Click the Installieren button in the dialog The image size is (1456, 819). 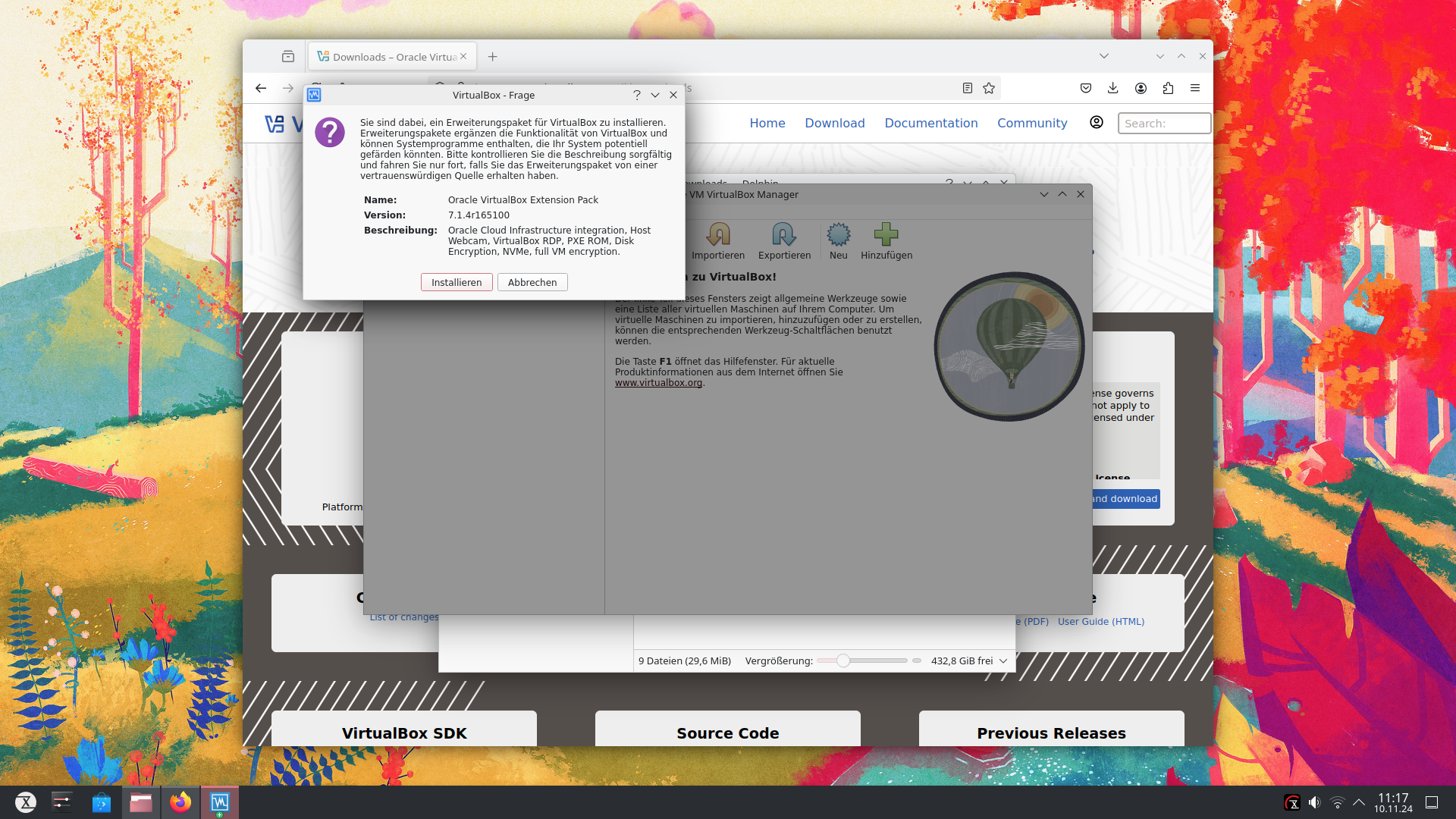click(457, 282)
